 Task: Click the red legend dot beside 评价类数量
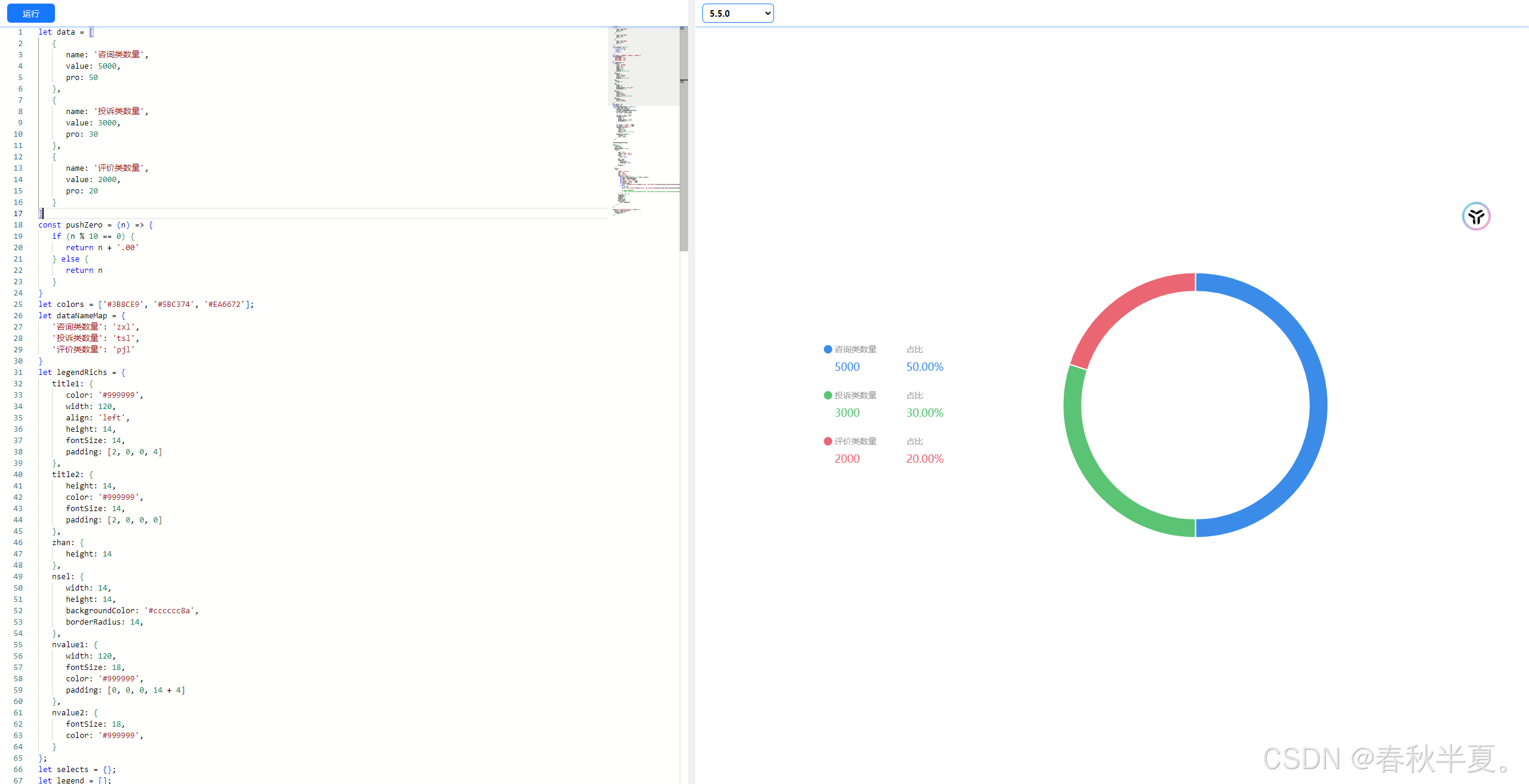(x=827, y=441)
